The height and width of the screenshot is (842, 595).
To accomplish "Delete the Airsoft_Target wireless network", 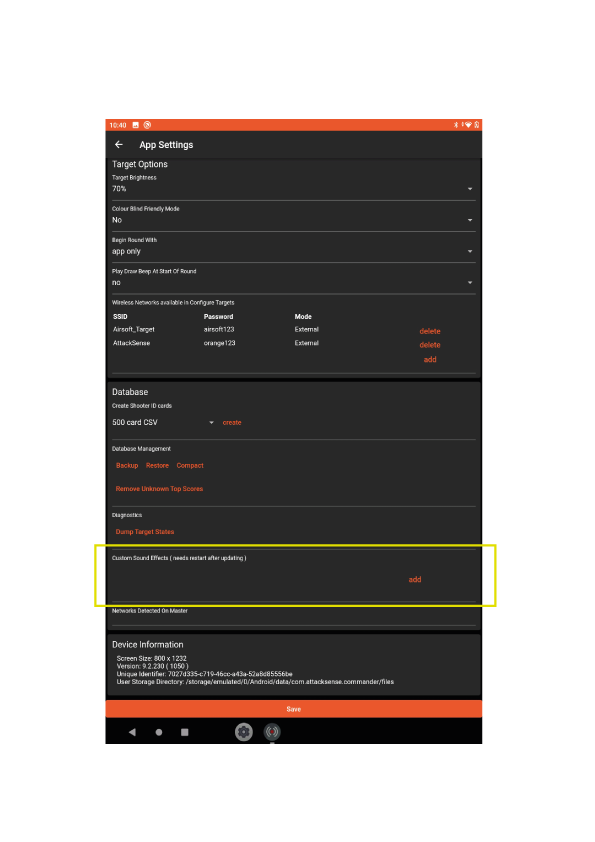I will click(x=430, y=331).
